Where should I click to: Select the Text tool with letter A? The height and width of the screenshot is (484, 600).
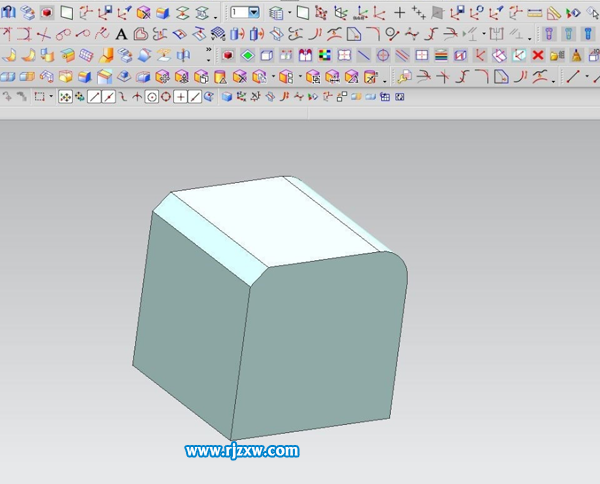coord(121,34)
